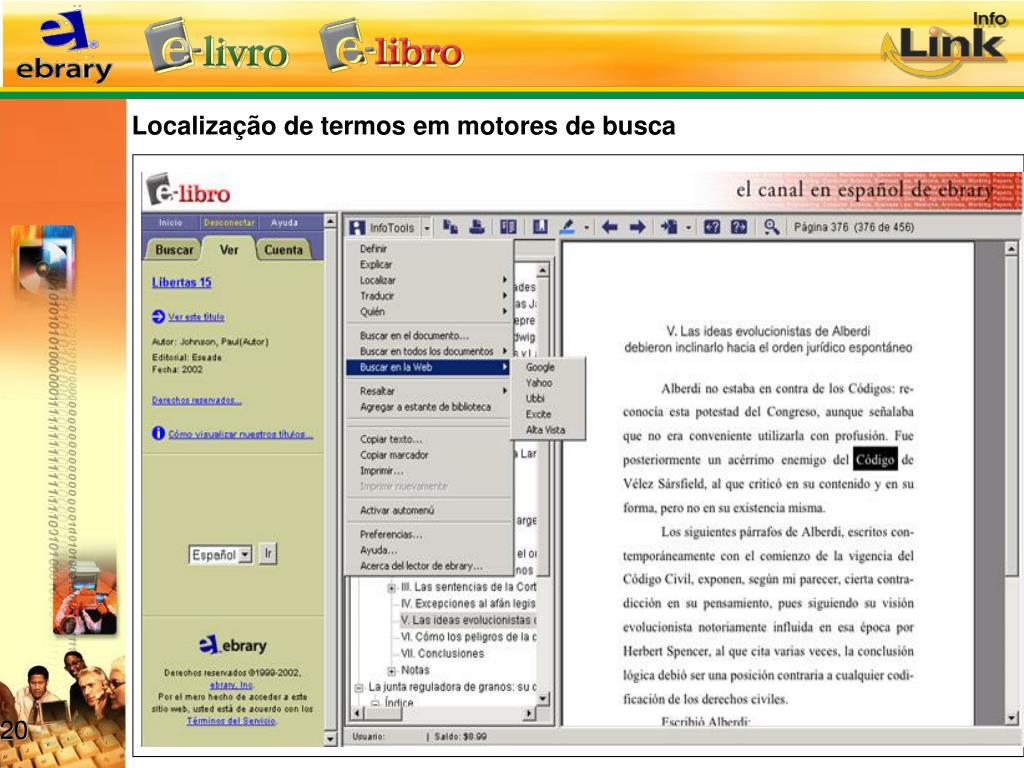Click the go-to-page icon

tap(669, 227)
